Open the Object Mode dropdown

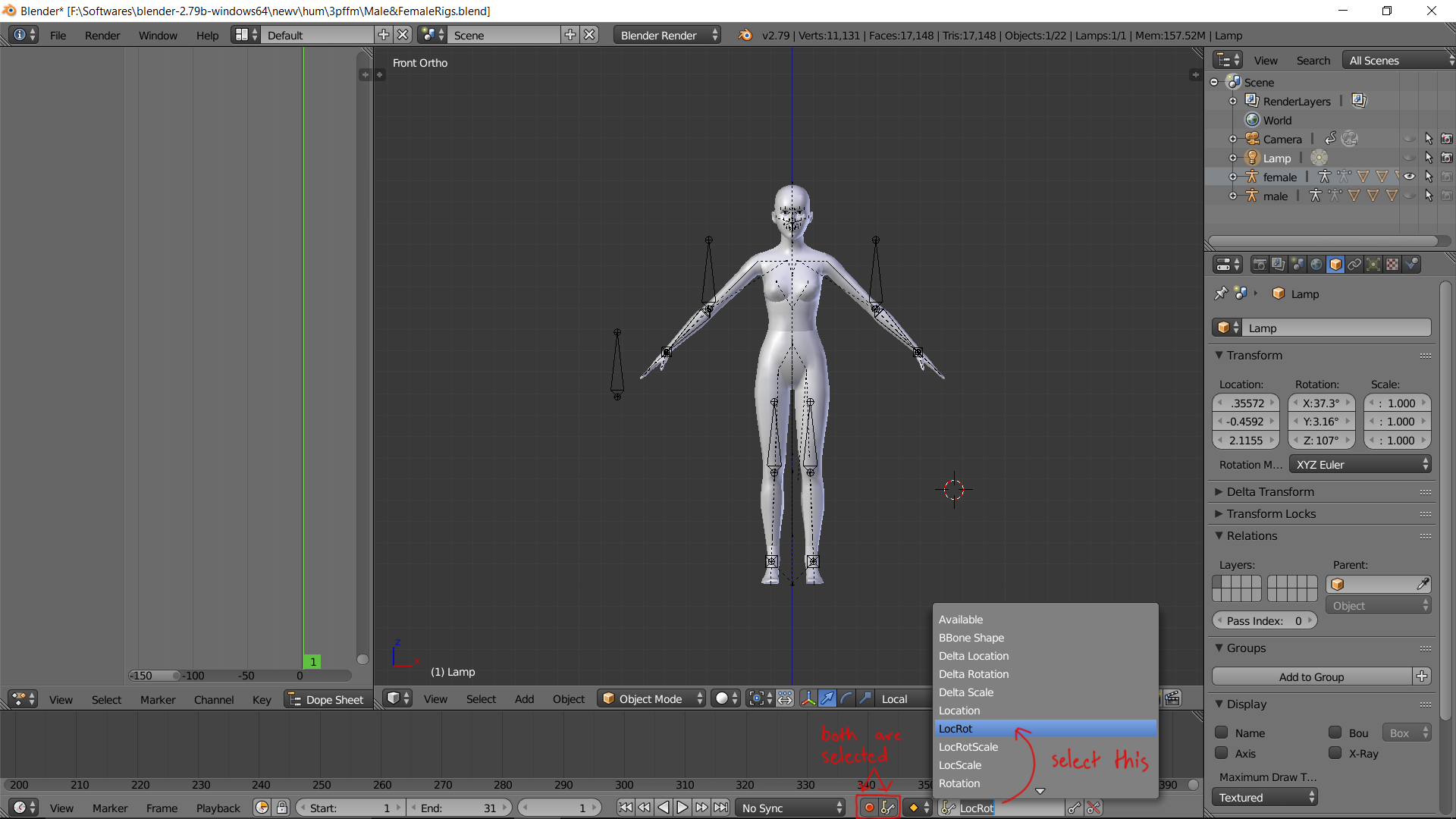652,698
